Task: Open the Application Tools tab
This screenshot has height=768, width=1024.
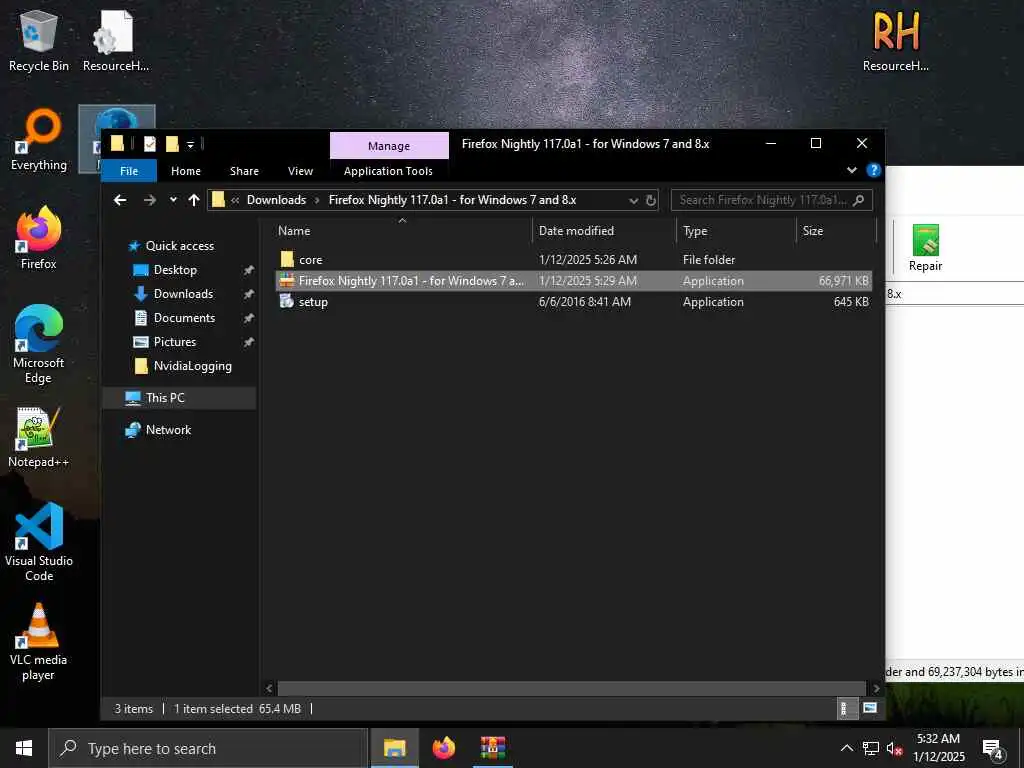Action: click(x=389, y=170)
